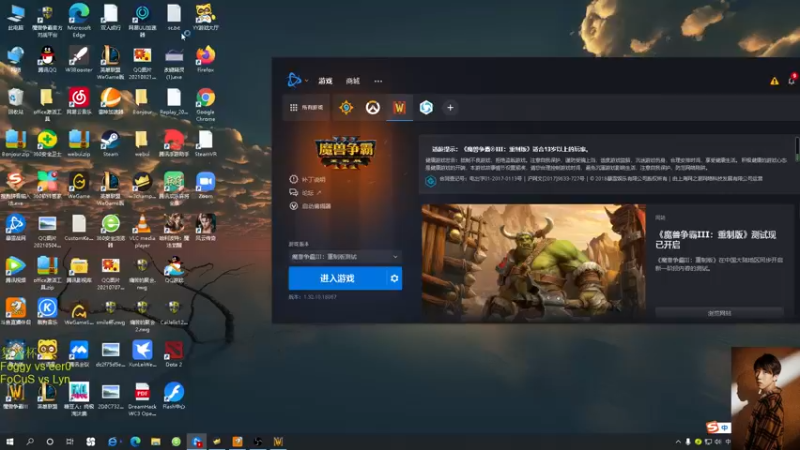
Task: Open taskbar search magnifier
Action: pos(30,441)
